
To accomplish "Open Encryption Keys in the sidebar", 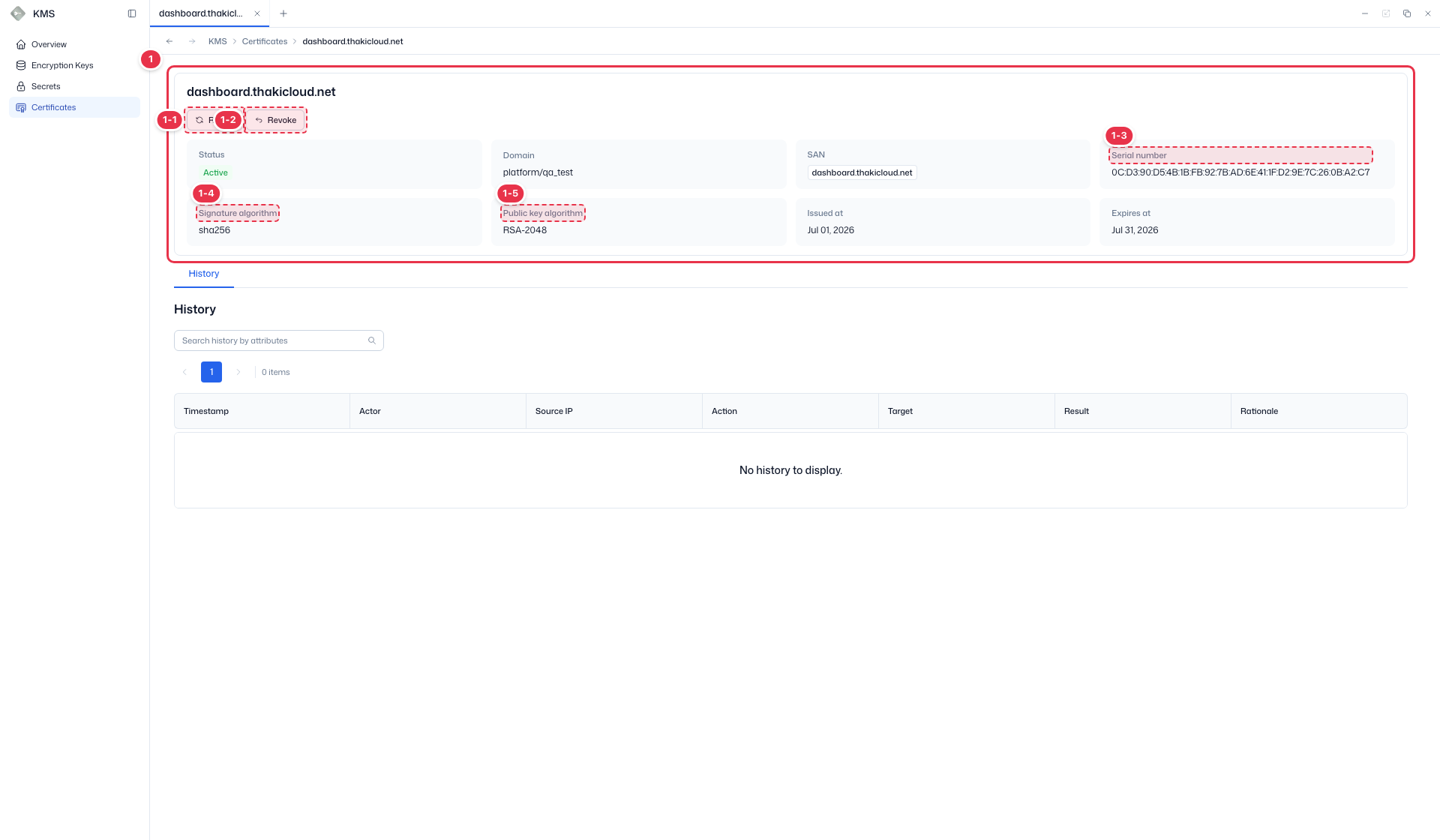I will tap(74, 65).
